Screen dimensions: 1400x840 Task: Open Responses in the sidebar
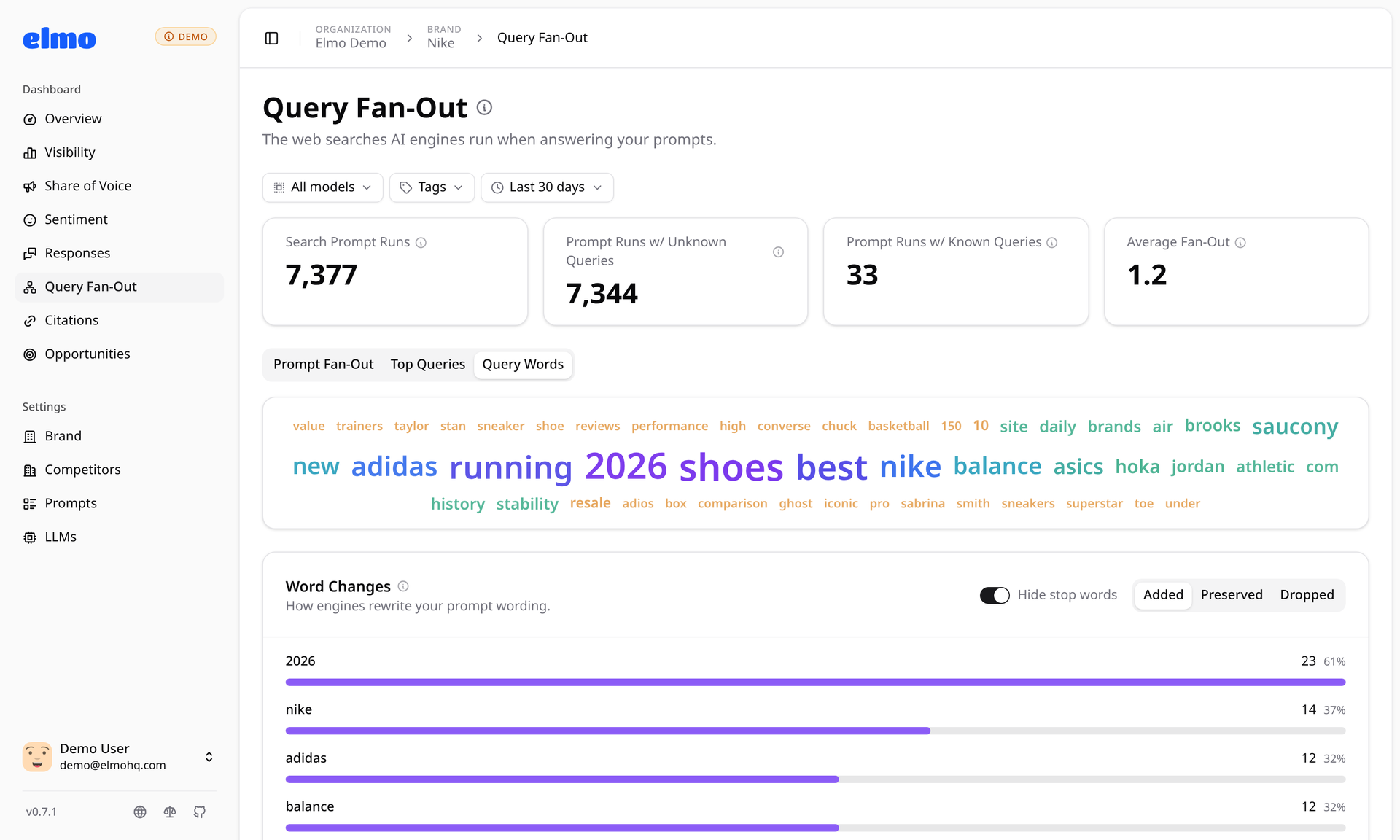pyautogui.click(x=119, y=253)
